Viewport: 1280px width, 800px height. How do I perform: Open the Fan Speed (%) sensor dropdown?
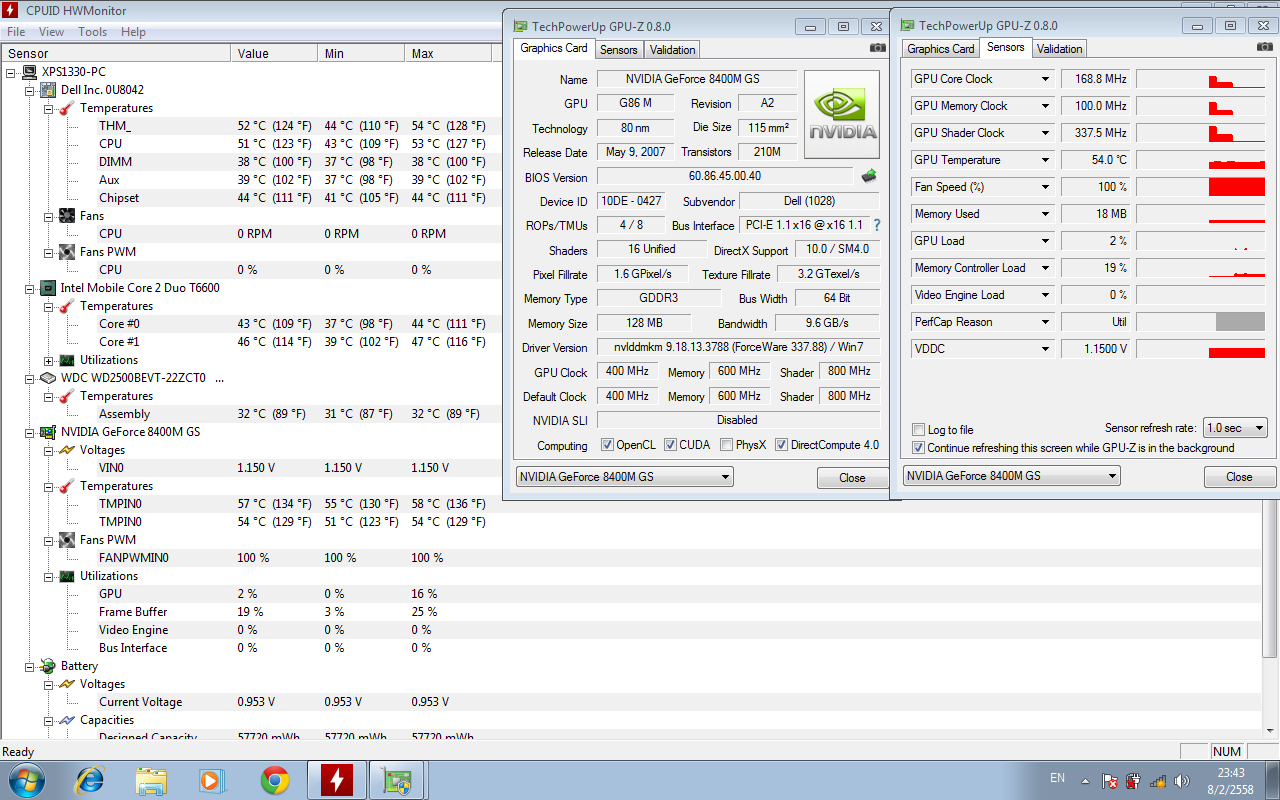tap(1045, 187)
